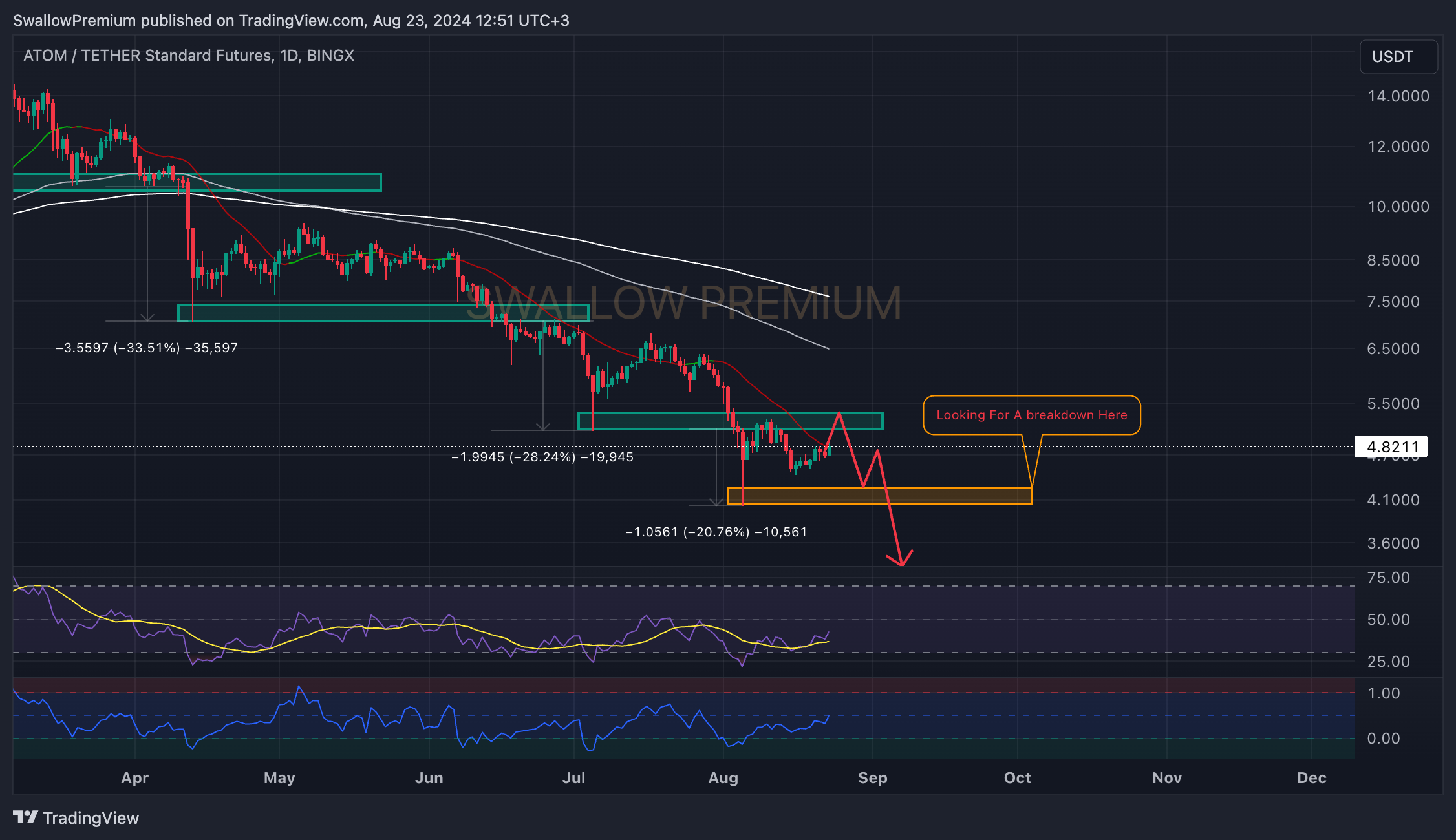Click the 10.0000 price axis label

point(1398,207)
